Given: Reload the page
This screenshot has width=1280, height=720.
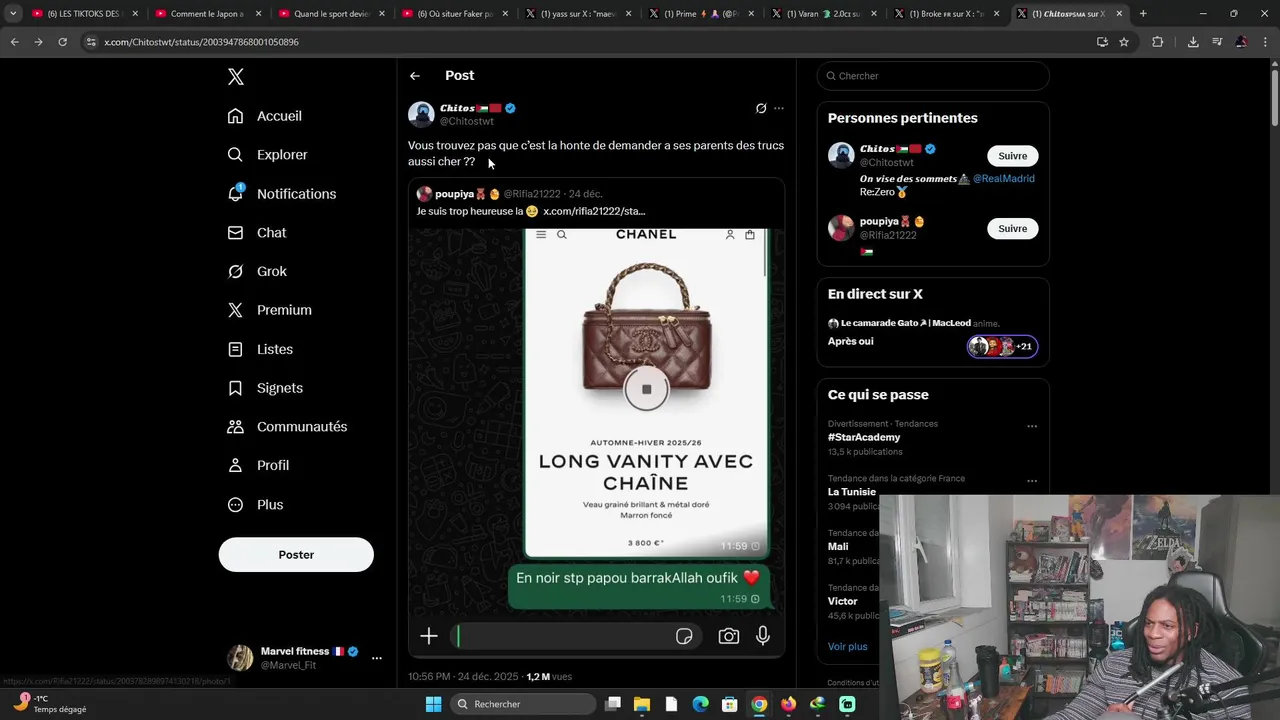Looking at the screenshot, I should (62, 42).
